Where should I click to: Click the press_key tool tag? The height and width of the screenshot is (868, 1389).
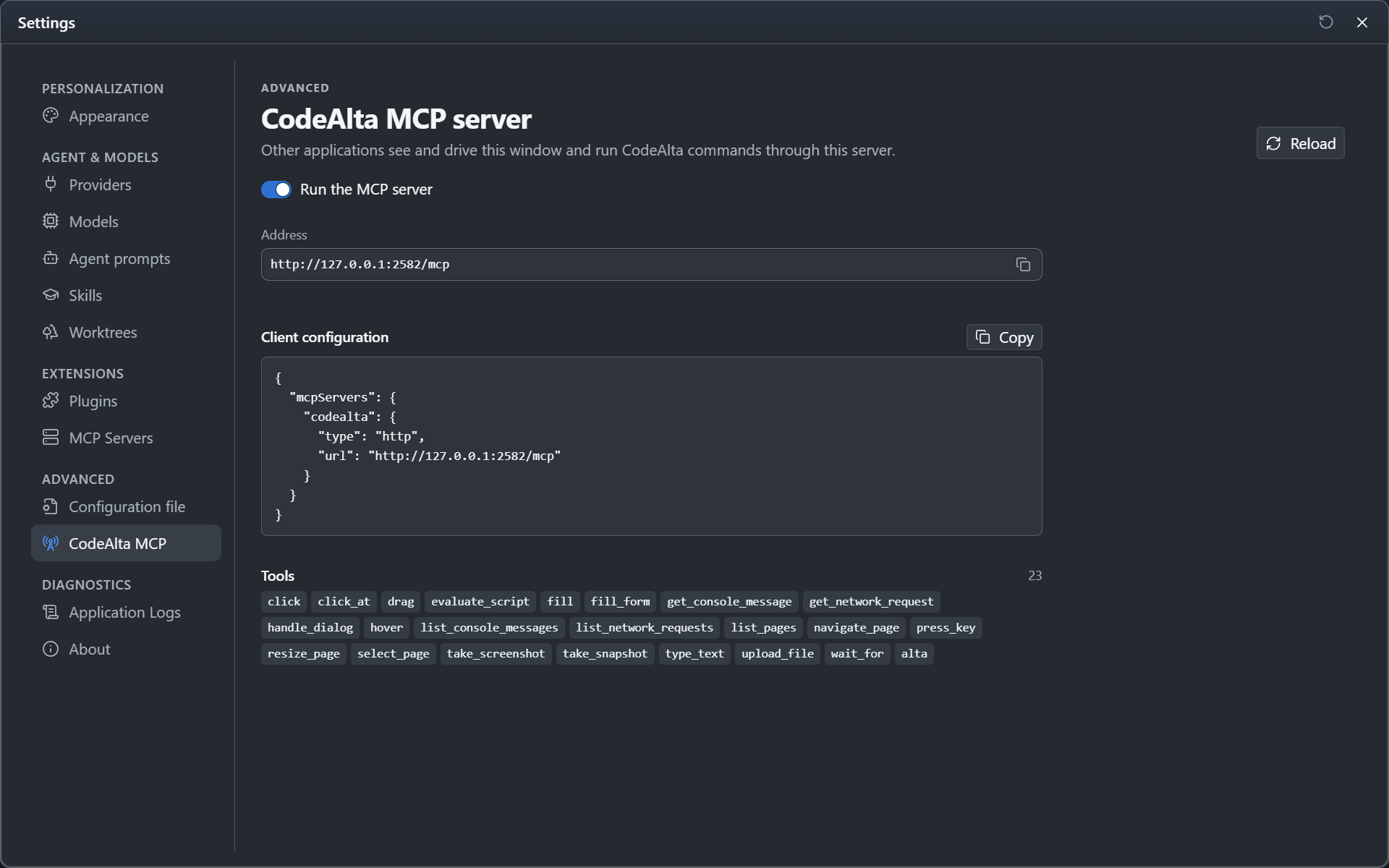pyautogui.click(x=946, y=628)
